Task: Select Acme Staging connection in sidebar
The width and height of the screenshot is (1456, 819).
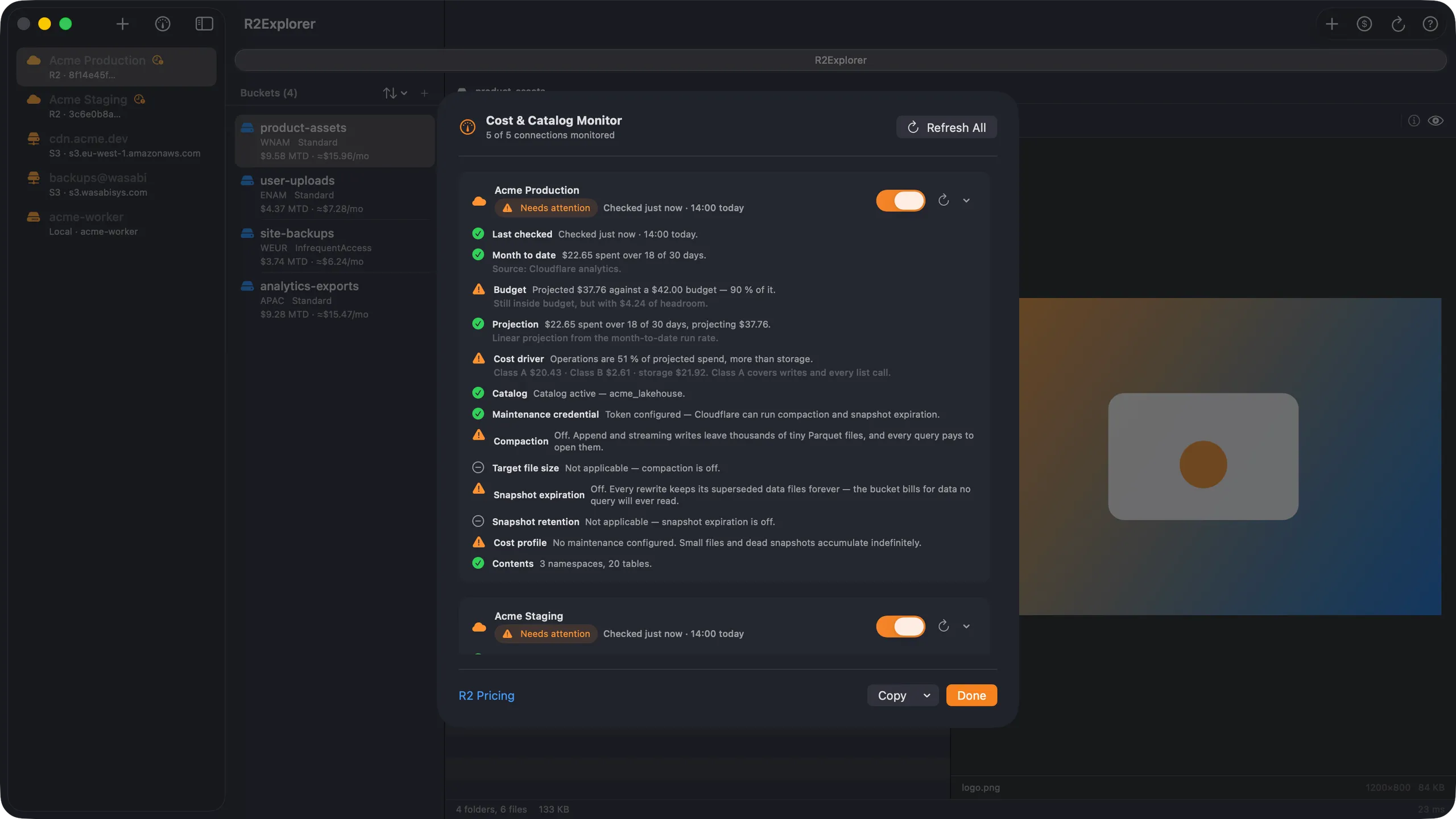Action: point(116,106)
